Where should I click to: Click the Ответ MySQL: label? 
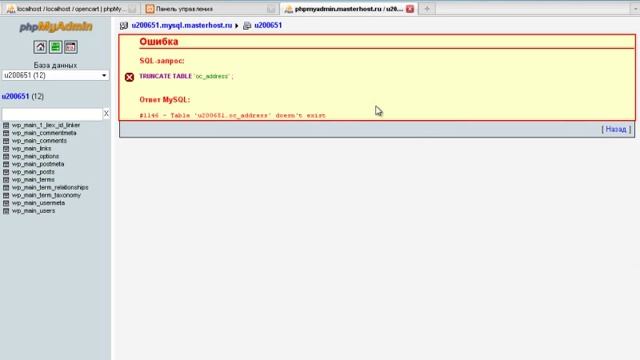pyautogui.click(x=164, y=100)
